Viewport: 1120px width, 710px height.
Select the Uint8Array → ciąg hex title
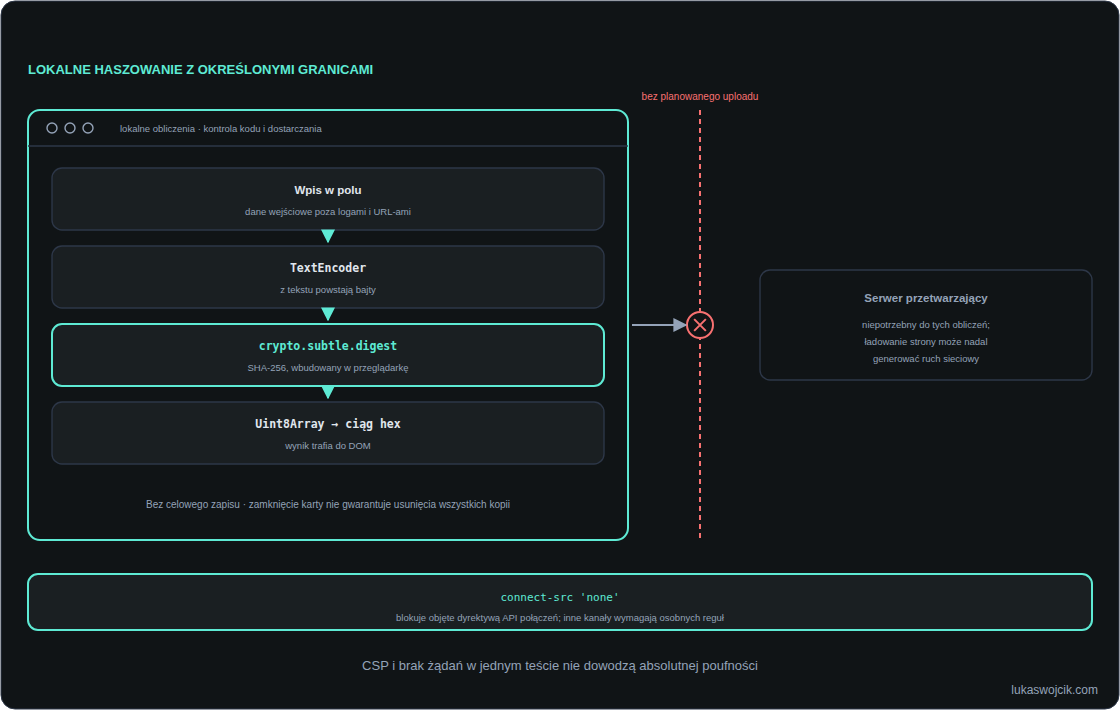point(328,424)
